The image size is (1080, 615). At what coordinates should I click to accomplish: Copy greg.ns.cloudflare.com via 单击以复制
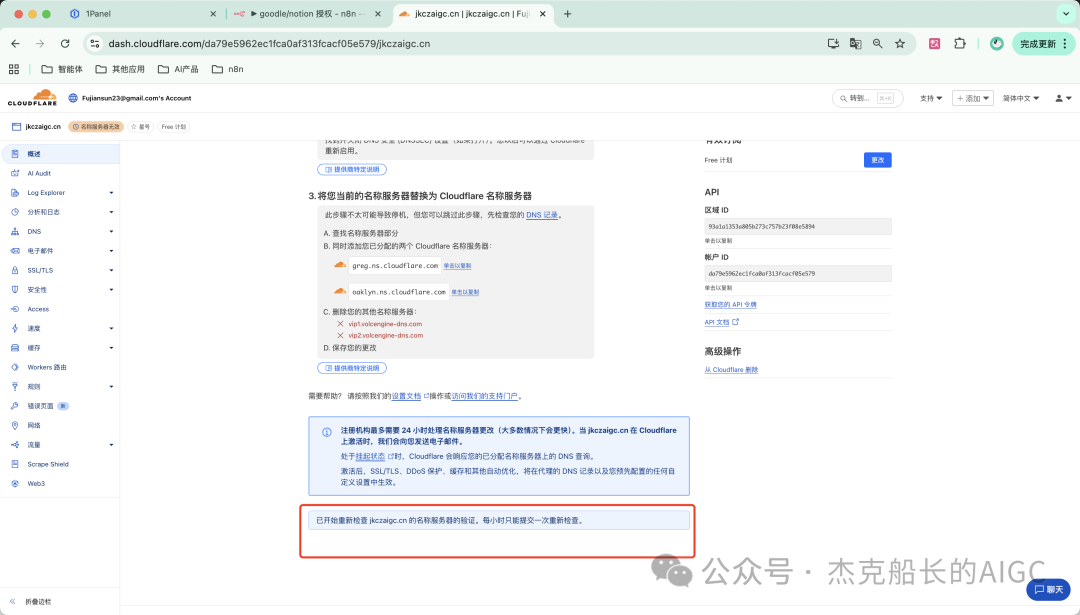[457, 266]
